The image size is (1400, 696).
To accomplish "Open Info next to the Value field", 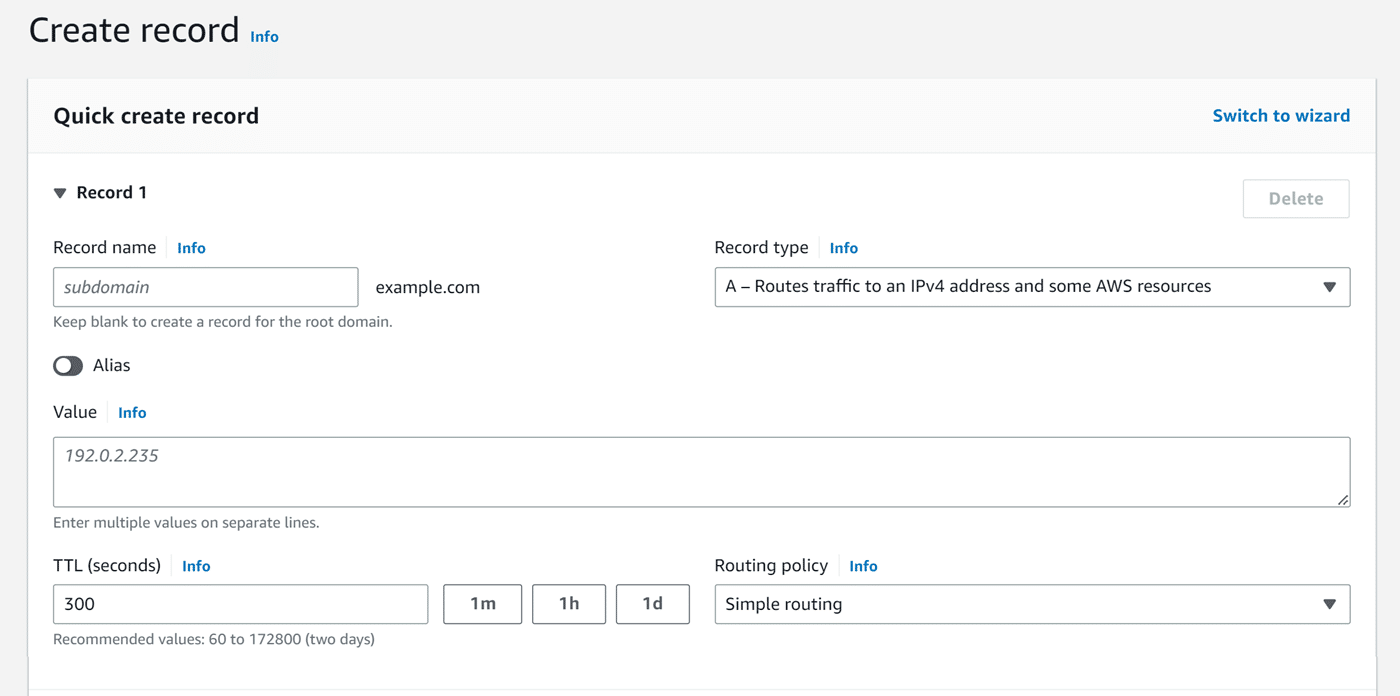I will pyautogui.click(x=131, y=412).
